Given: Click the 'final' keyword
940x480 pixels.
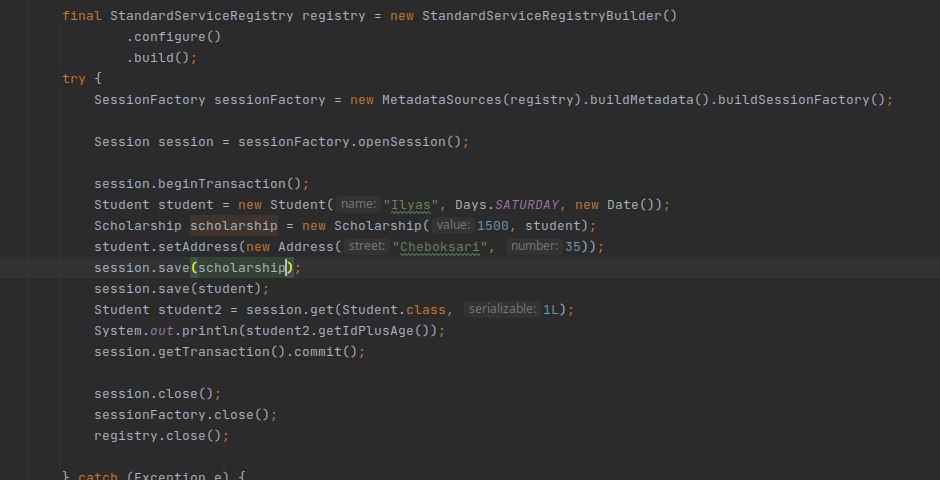Looking at the screenshot, I should 82,16.
